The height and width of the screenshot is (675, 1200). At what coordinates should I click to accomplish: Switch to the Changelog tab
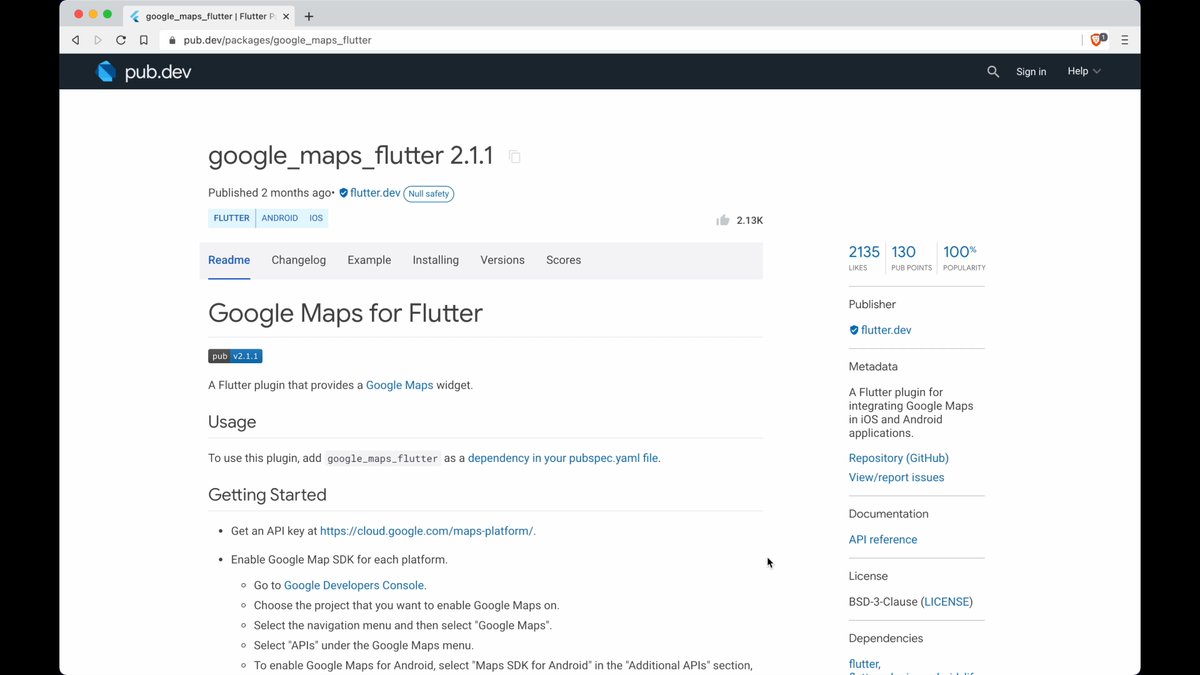click(298, 260)
